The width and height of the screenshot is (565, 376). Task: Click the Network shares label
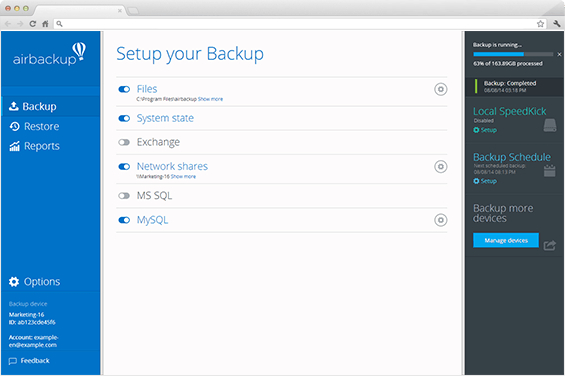point(172,167)
